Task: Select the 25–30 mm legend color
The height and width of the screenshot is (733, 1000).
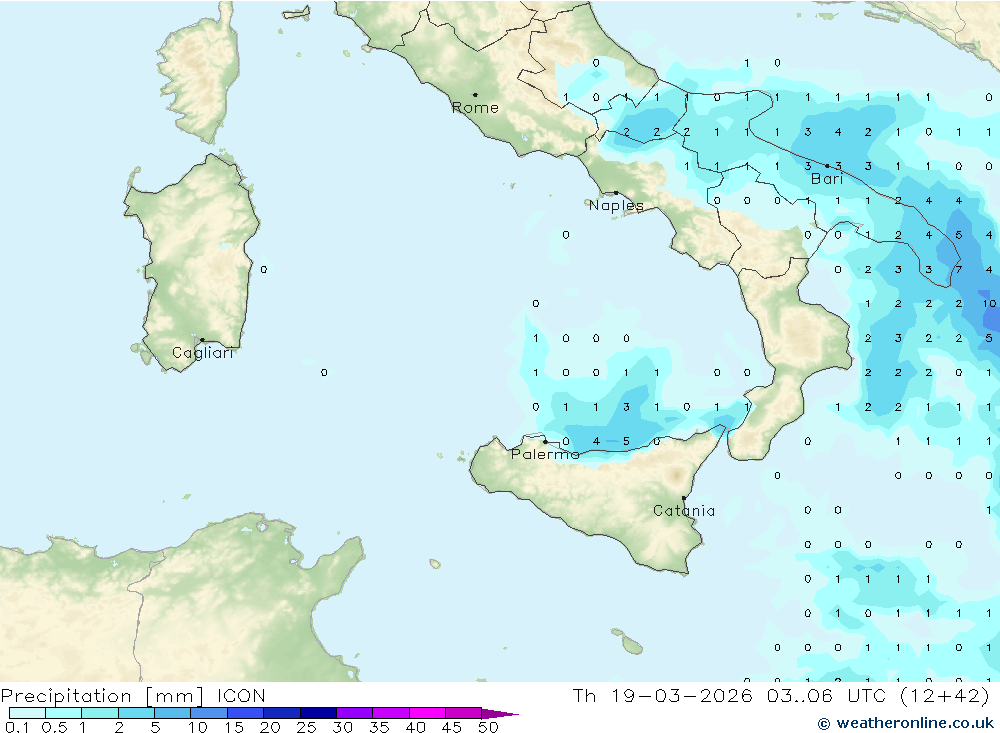Action: [x=318, y=713]
